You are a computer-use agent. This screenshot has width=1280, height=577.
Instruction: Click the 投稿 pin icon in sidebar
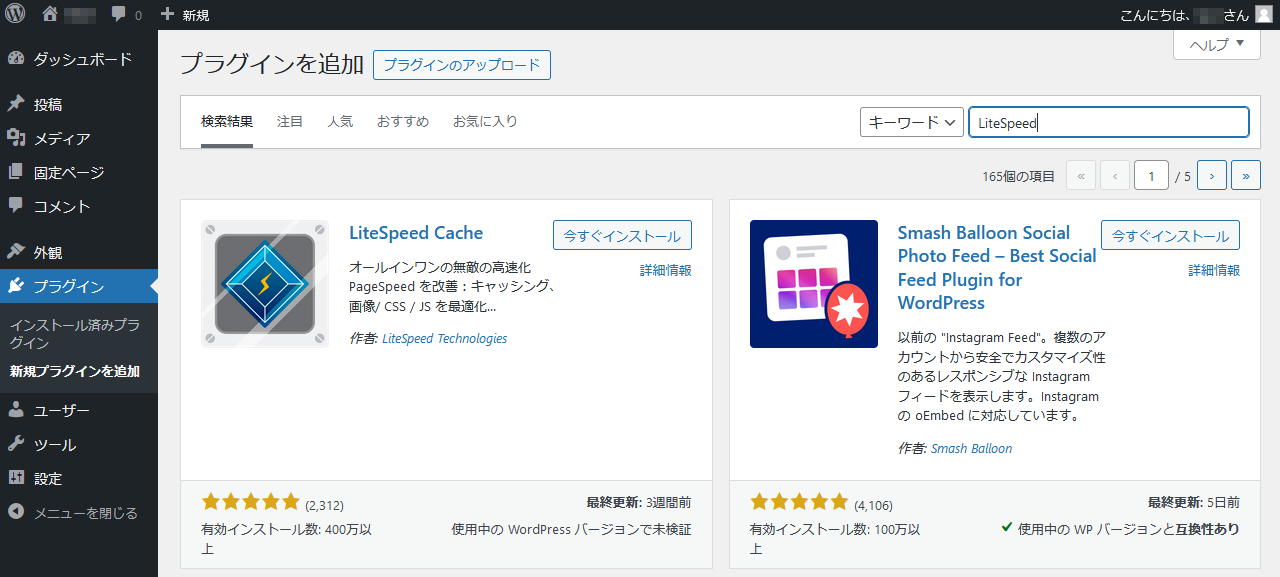(15, 104)
